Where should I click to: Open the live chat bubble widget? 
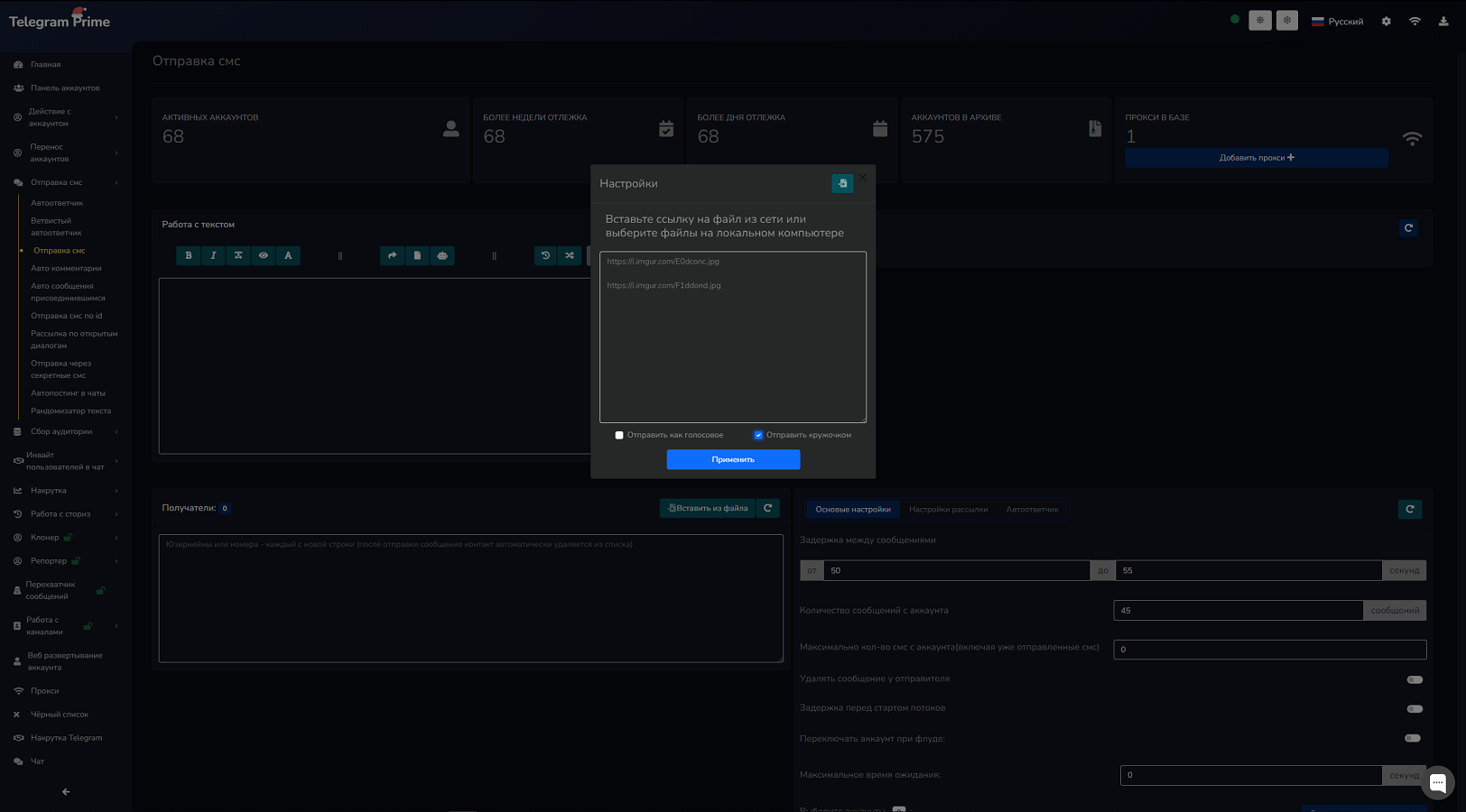1438,782
